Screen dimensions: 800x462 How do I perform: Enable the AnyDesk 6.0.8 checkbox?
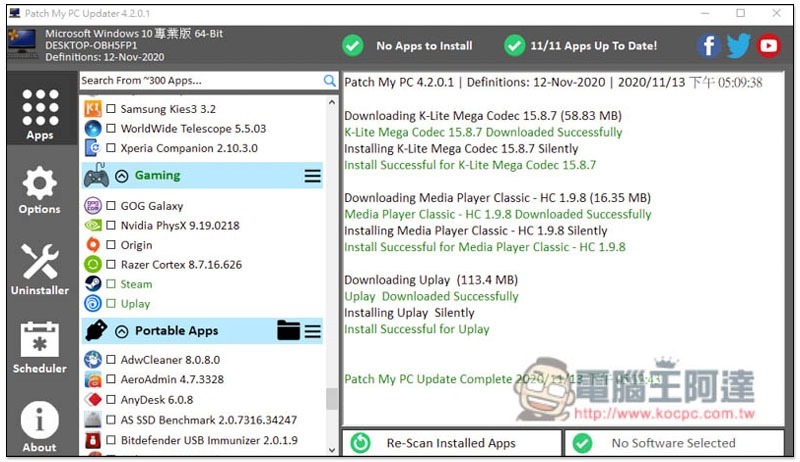click(111, 399)
